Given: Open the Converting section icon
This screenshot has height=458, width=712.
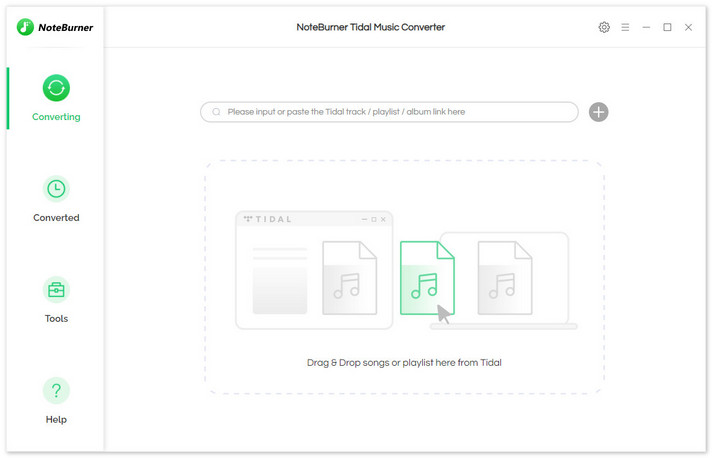Looking at the screenshot, I should click(56, 88).
